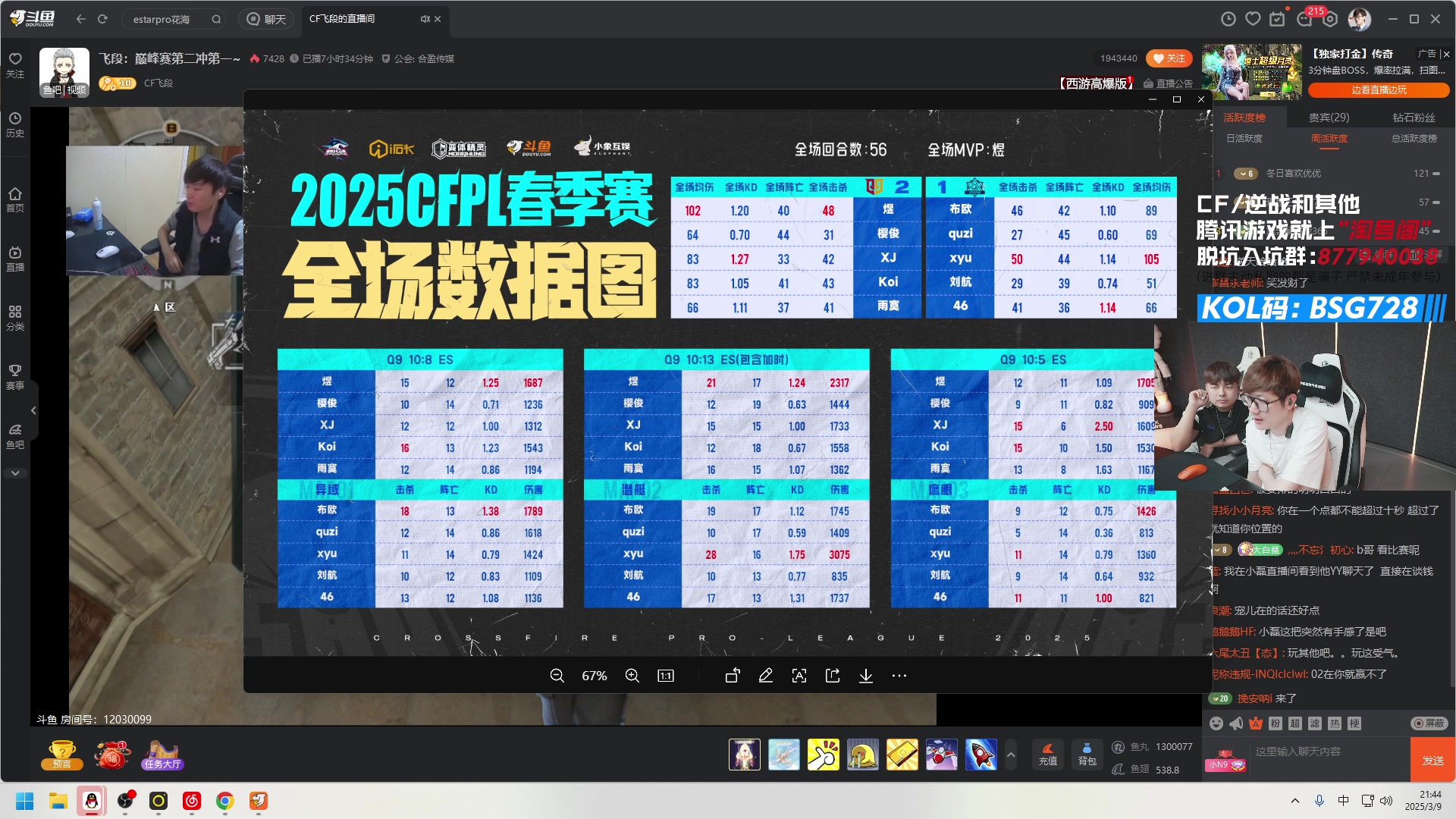Open the edit pencil tool in viewer
The width and height of the screenshot is (1456, 819).
766,676
